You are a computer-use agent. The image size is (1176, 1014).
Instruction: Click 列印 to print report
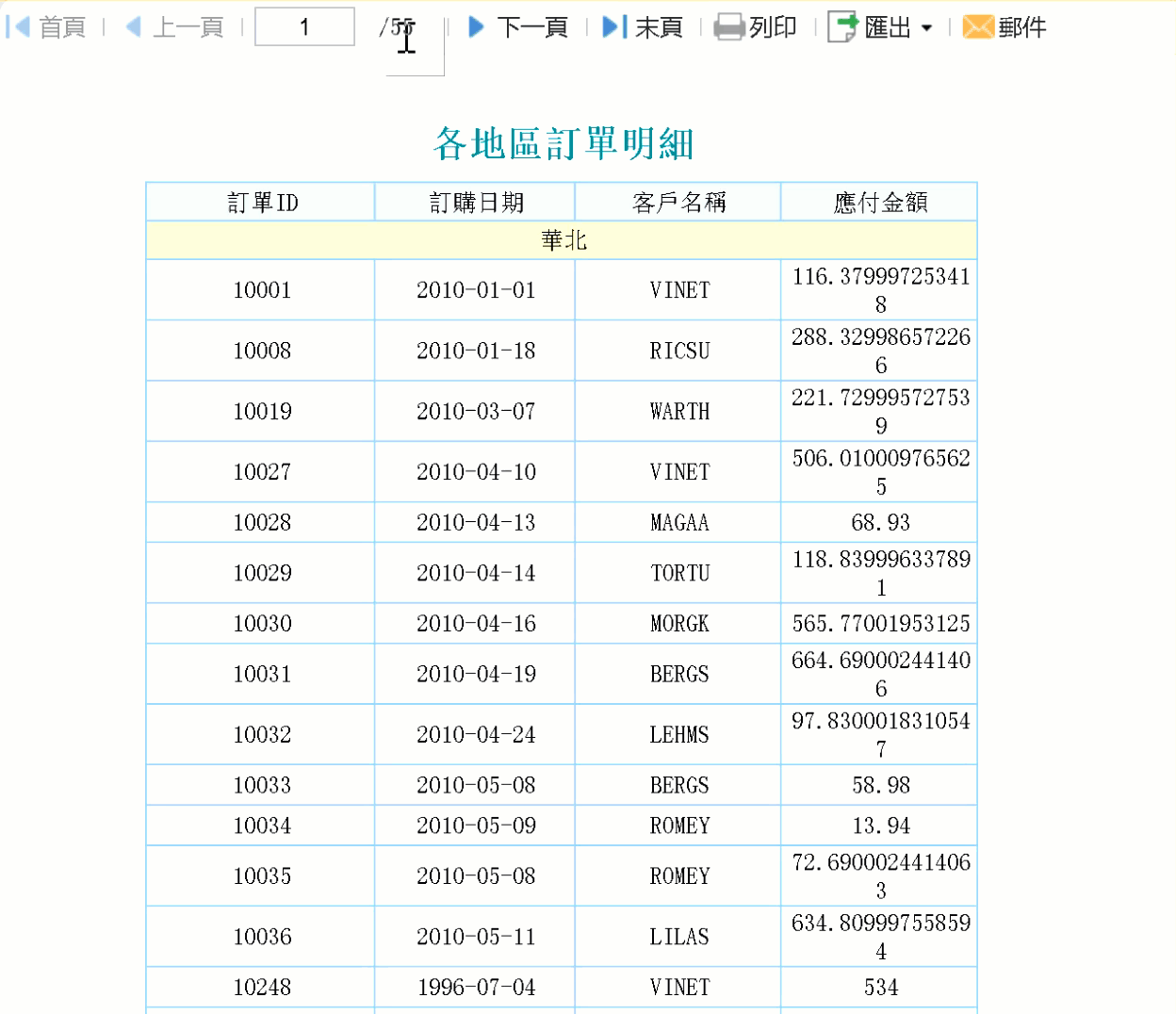tap(773, 27)
